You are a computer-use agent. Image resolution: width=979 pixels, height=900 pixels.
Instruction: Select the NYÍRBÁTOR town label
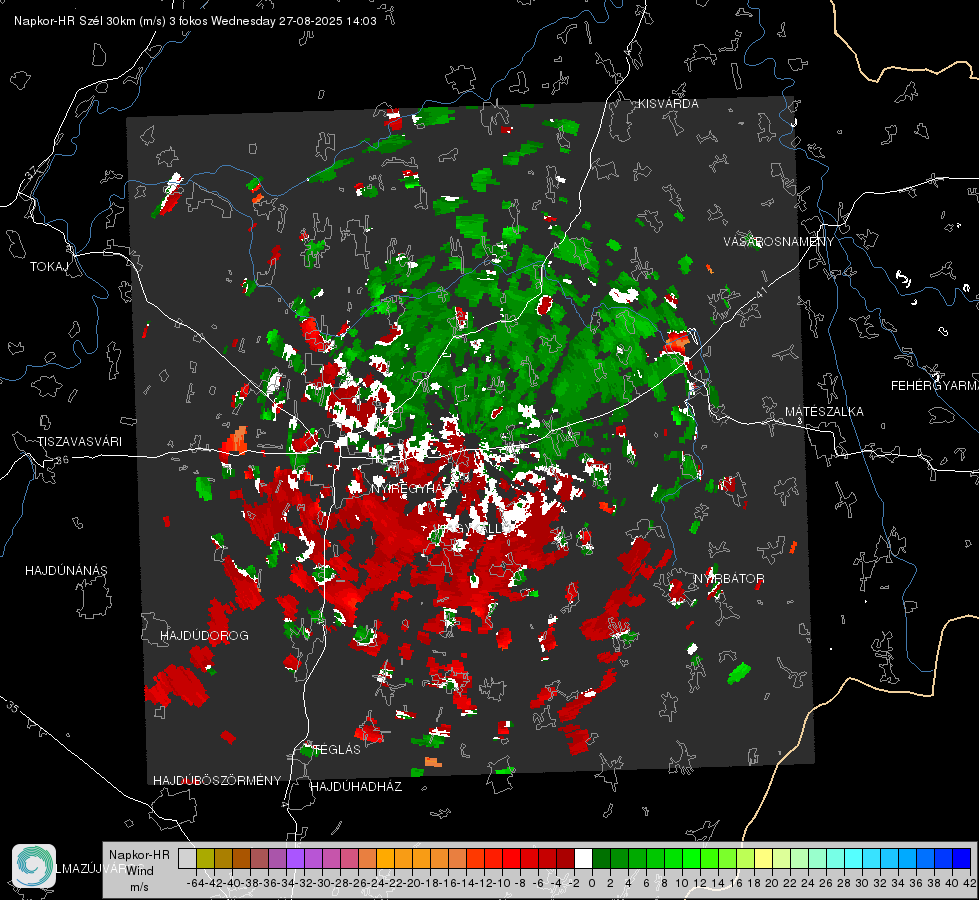729,579
